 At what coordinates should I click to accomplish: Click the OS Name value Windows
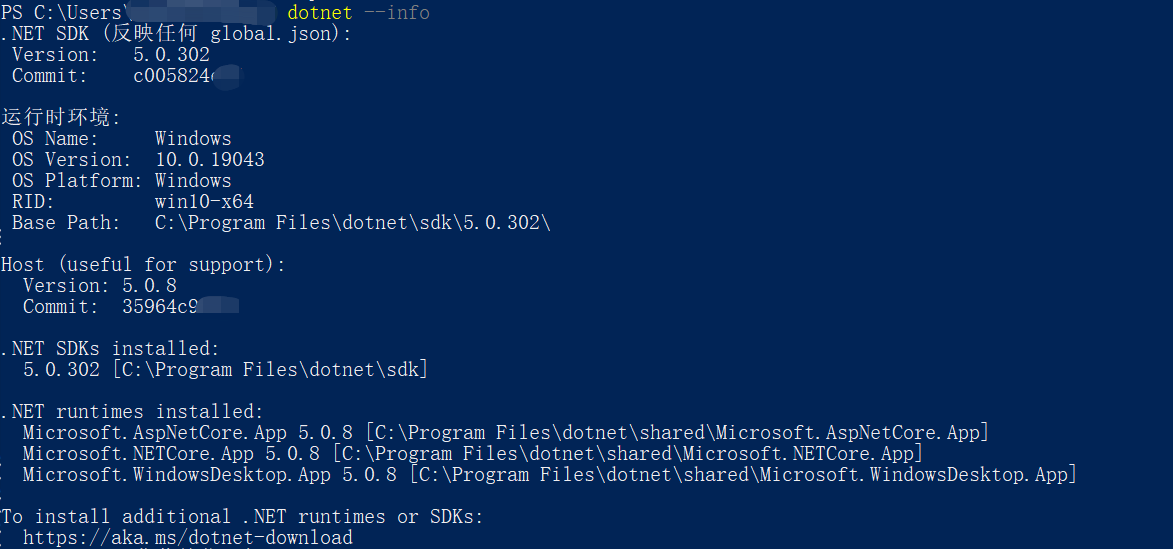click(193, 139)
